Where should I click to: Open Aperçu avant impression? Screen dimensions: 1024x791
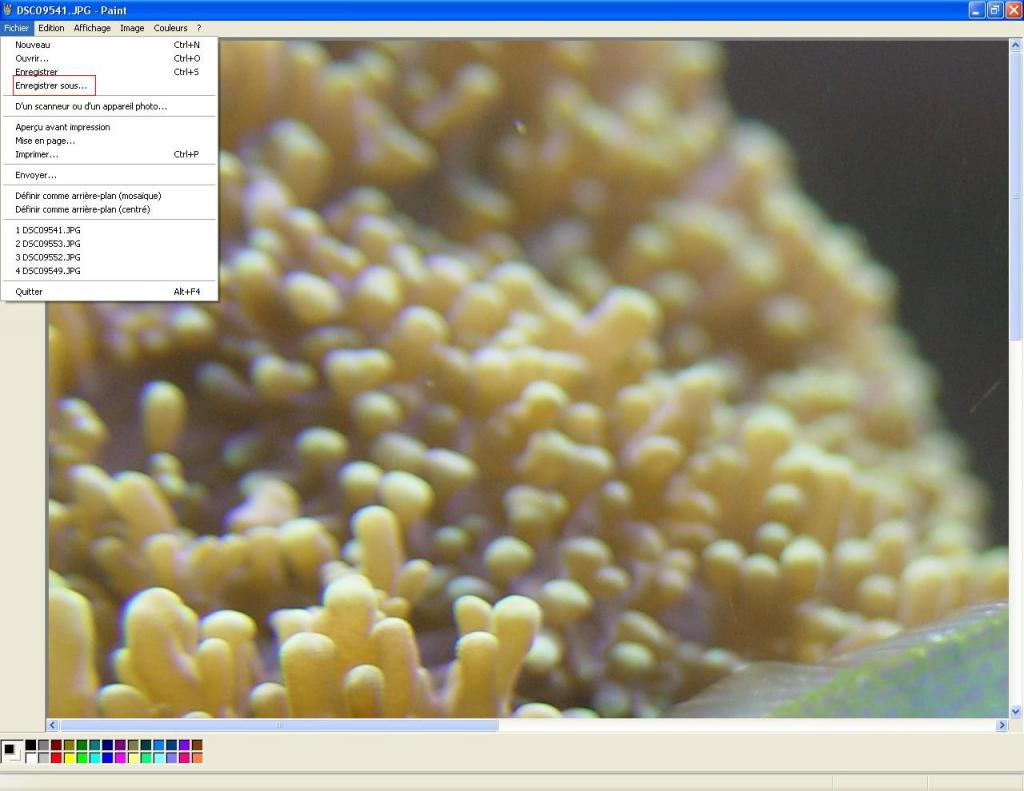108,127
